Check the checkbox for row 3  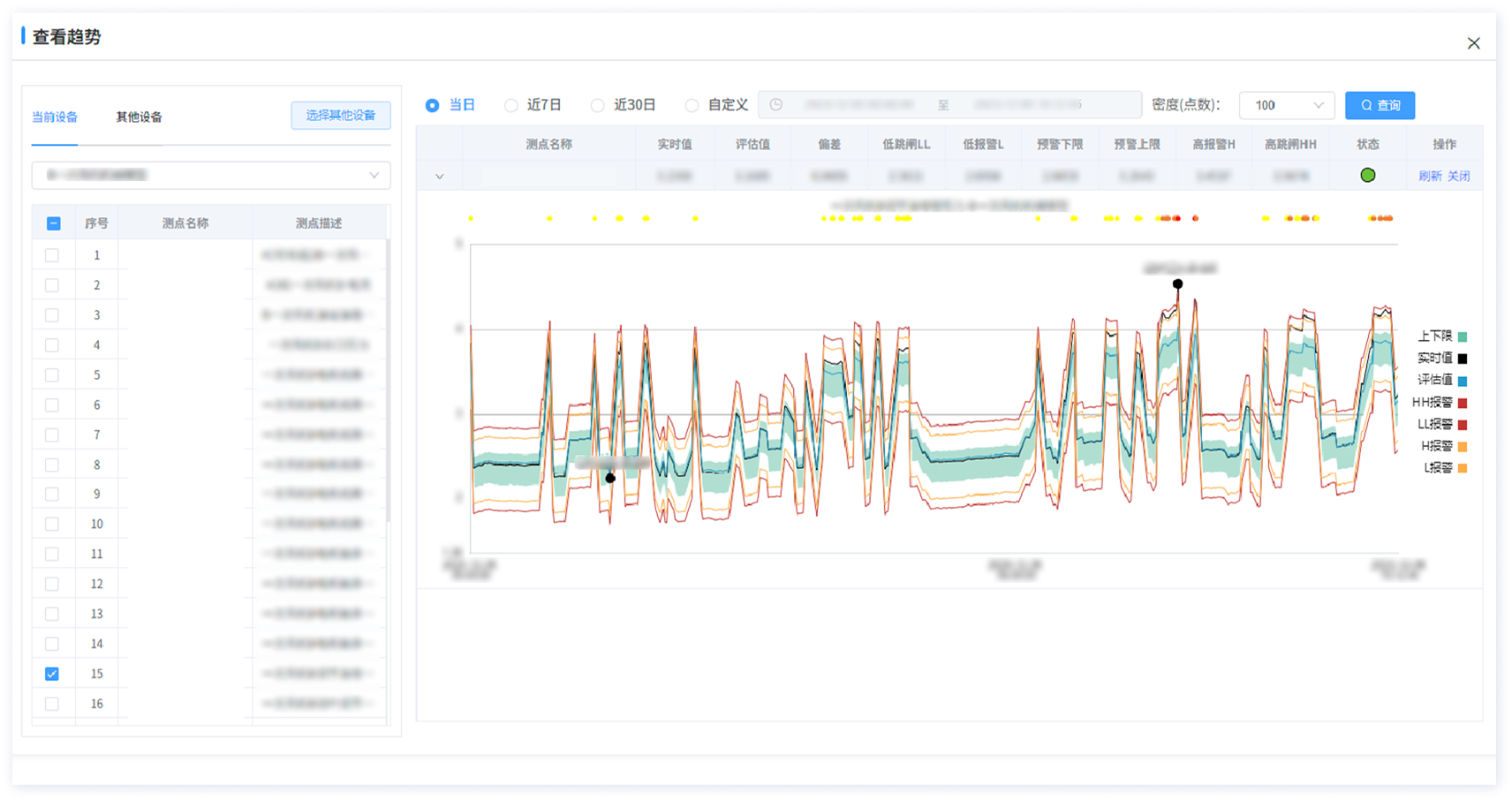coord(52,315)
